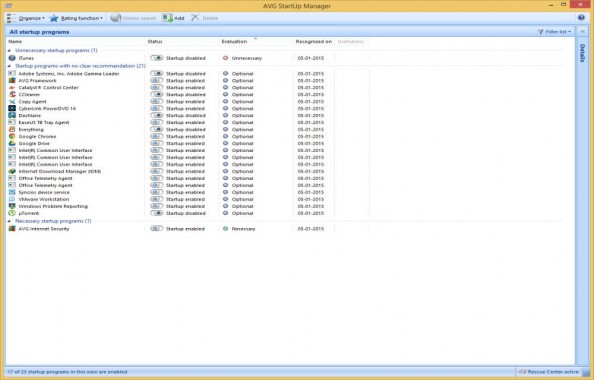Sort by the Evaluation column header
Image resolution: width=594 pixels, height=380 pixels.
[x=256, y=41]
